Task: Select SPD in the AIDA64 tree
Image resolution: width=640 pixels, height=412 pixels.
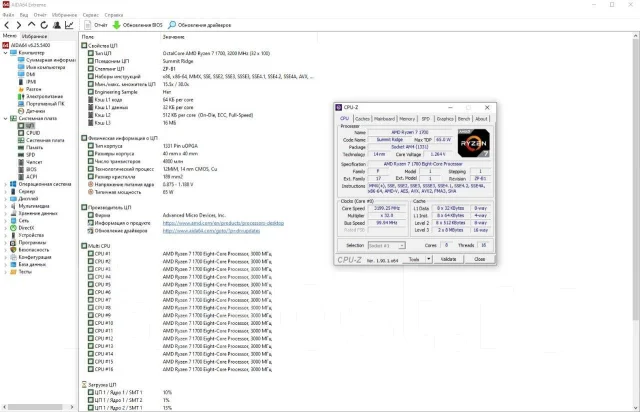Action: 27,155
